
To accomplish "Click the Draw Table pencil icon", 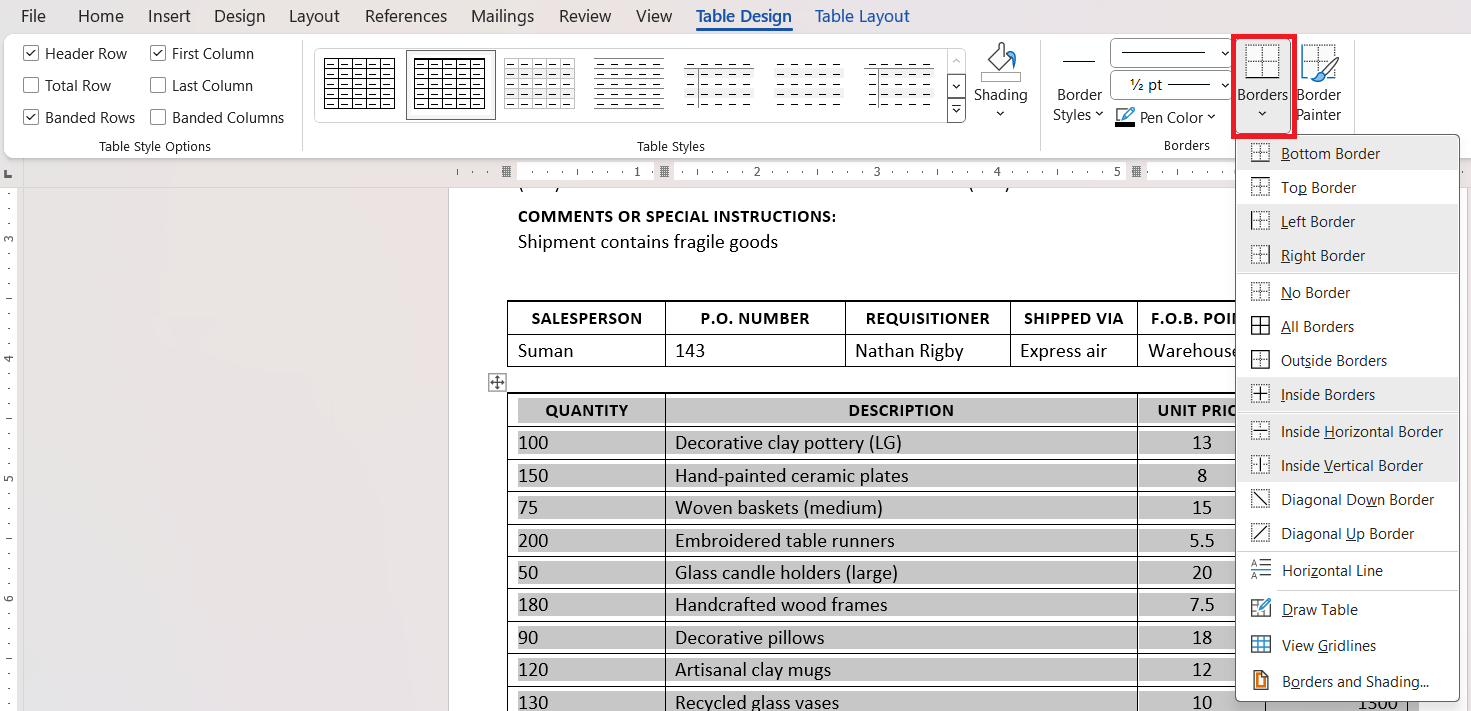I will (x=1261, y=608).
